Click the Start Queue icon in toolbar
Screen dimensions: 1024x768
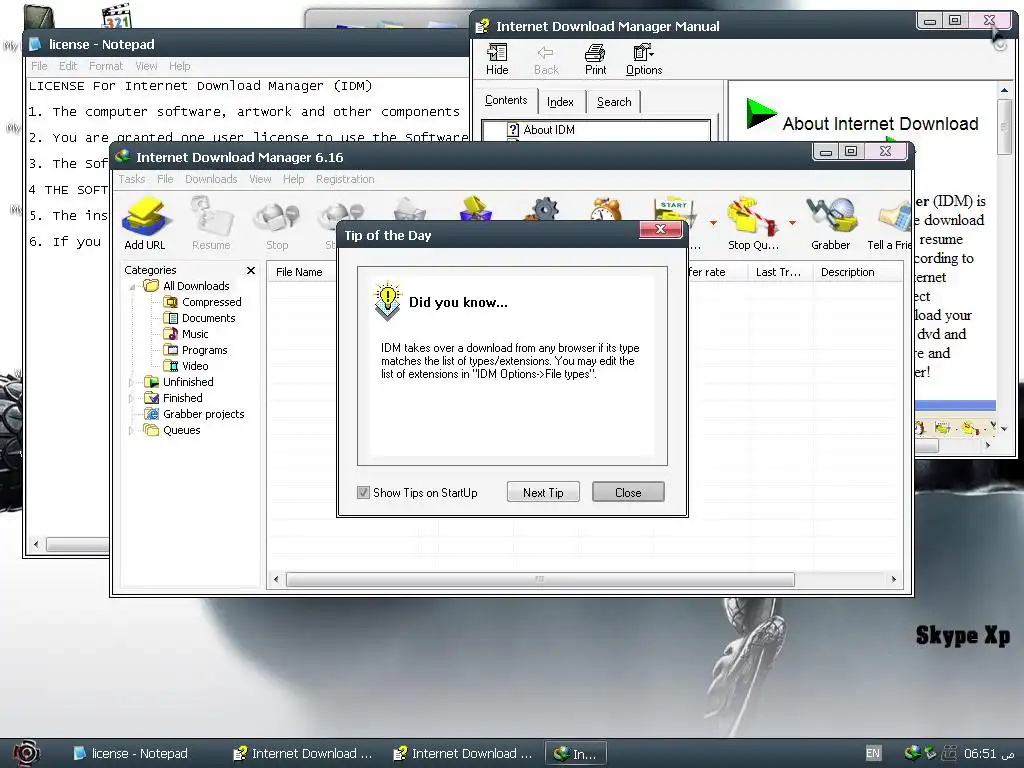675,212
